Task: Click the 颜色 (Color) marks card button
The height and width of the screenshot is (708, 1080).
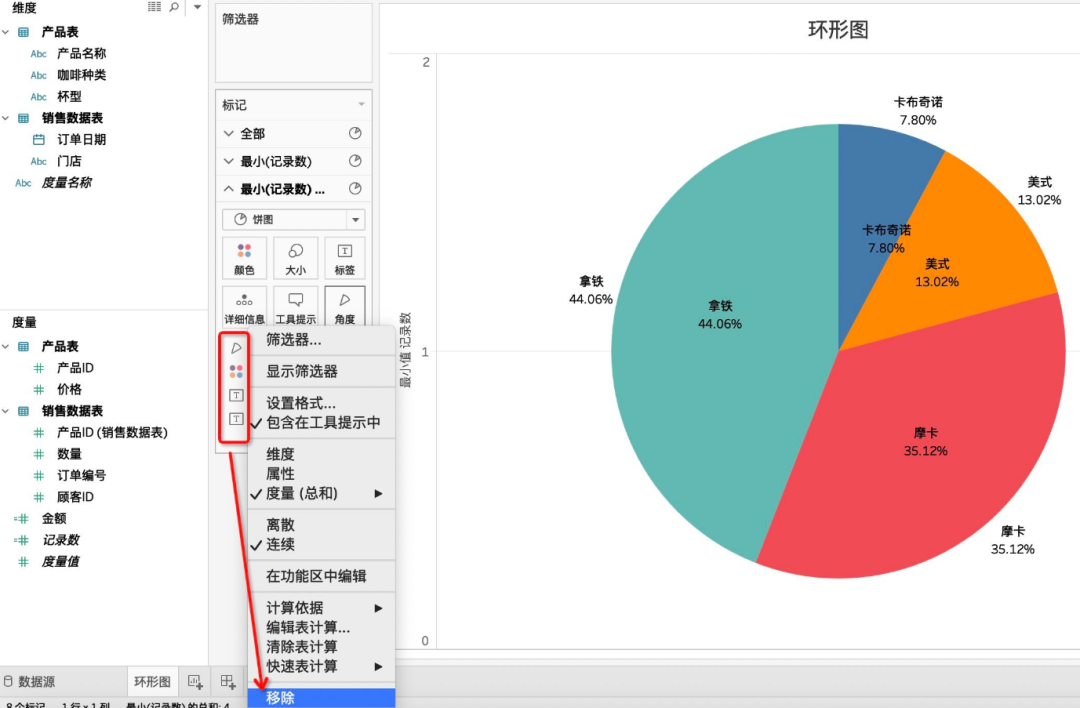Action: [x=244, y=258]
